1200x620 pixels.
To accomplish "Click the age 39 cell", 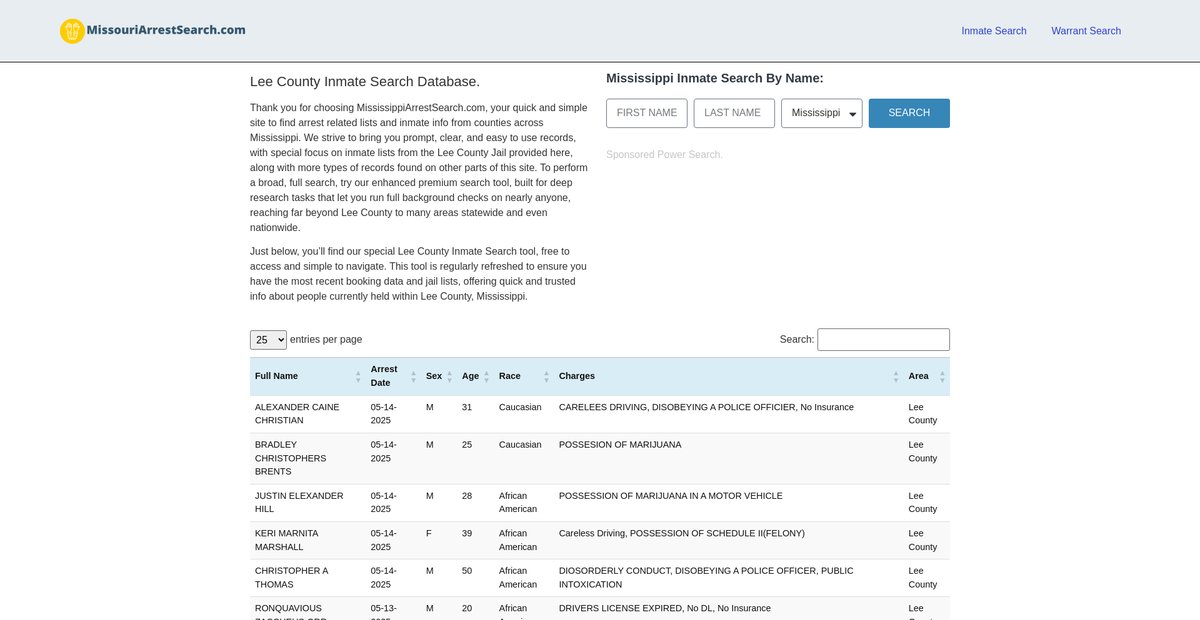I will click(475, 540).
